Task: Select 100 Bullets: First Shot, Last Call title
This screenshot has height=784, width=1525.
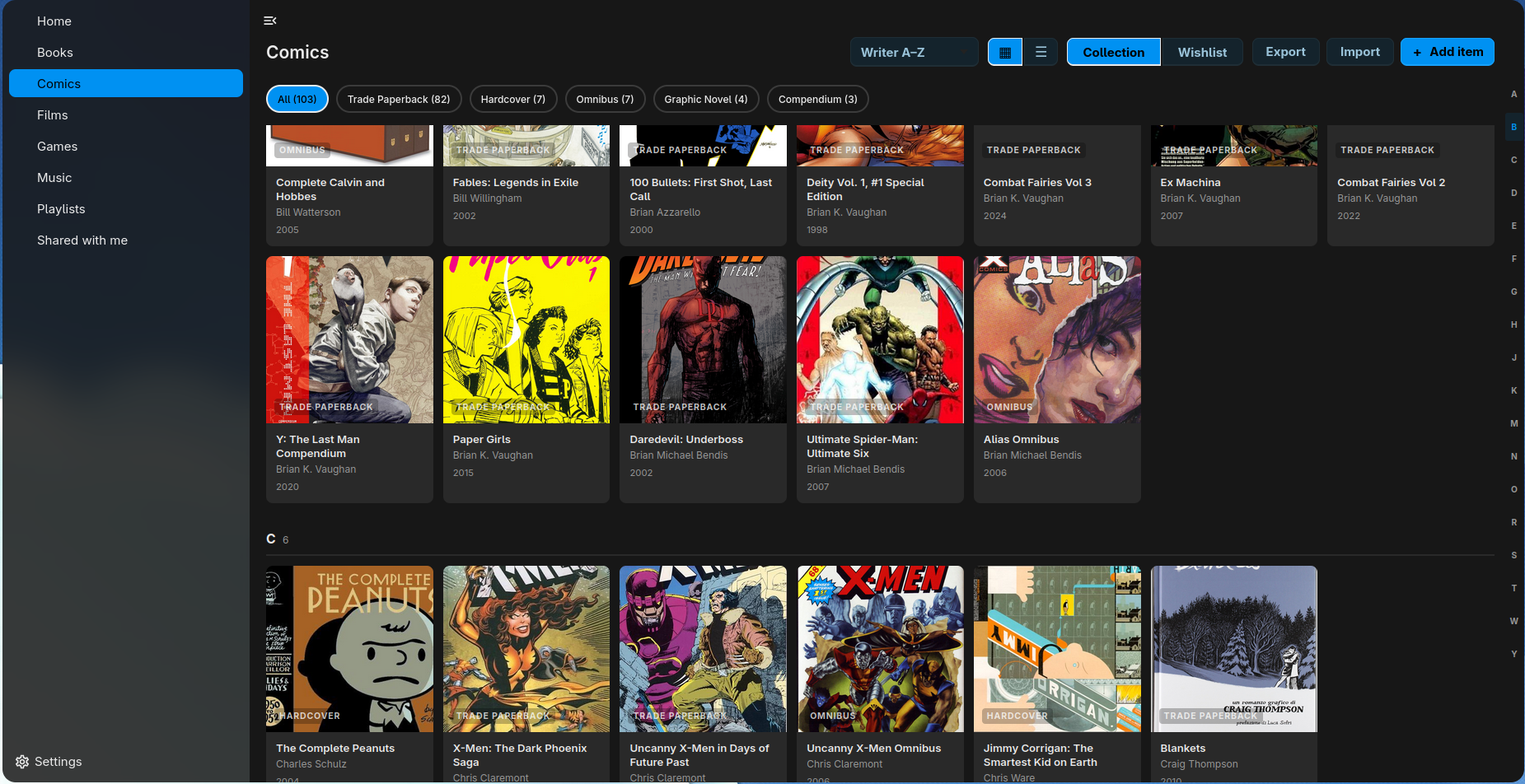Action: click(701, 189)
